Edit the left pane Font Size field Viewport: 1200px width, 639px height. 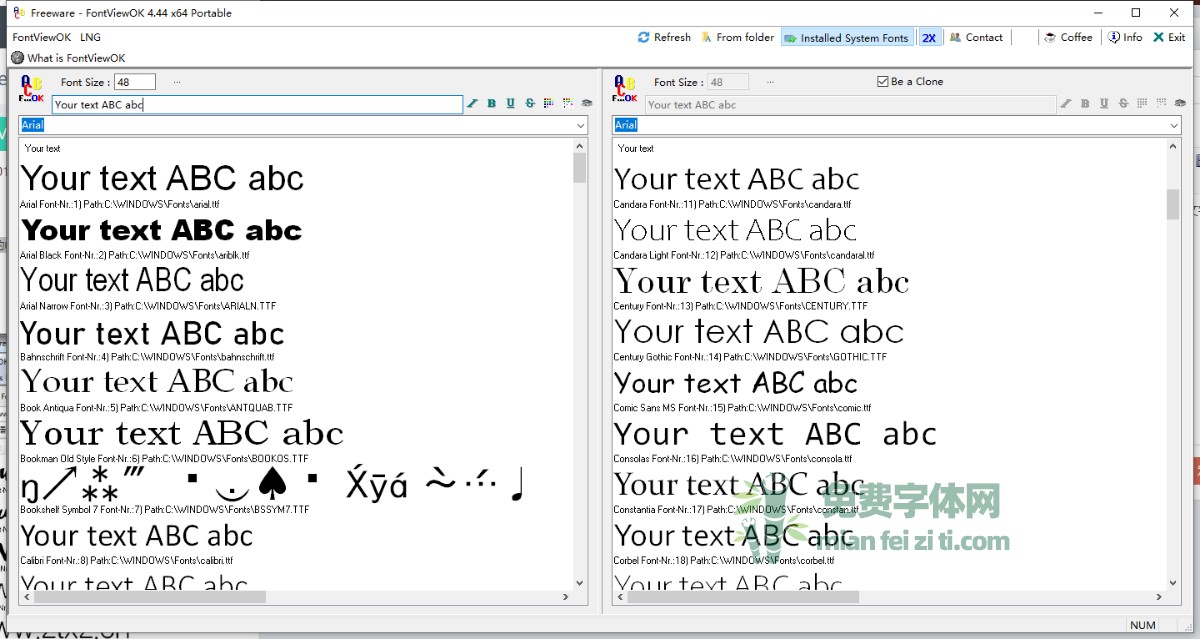[x=135, y=82]
